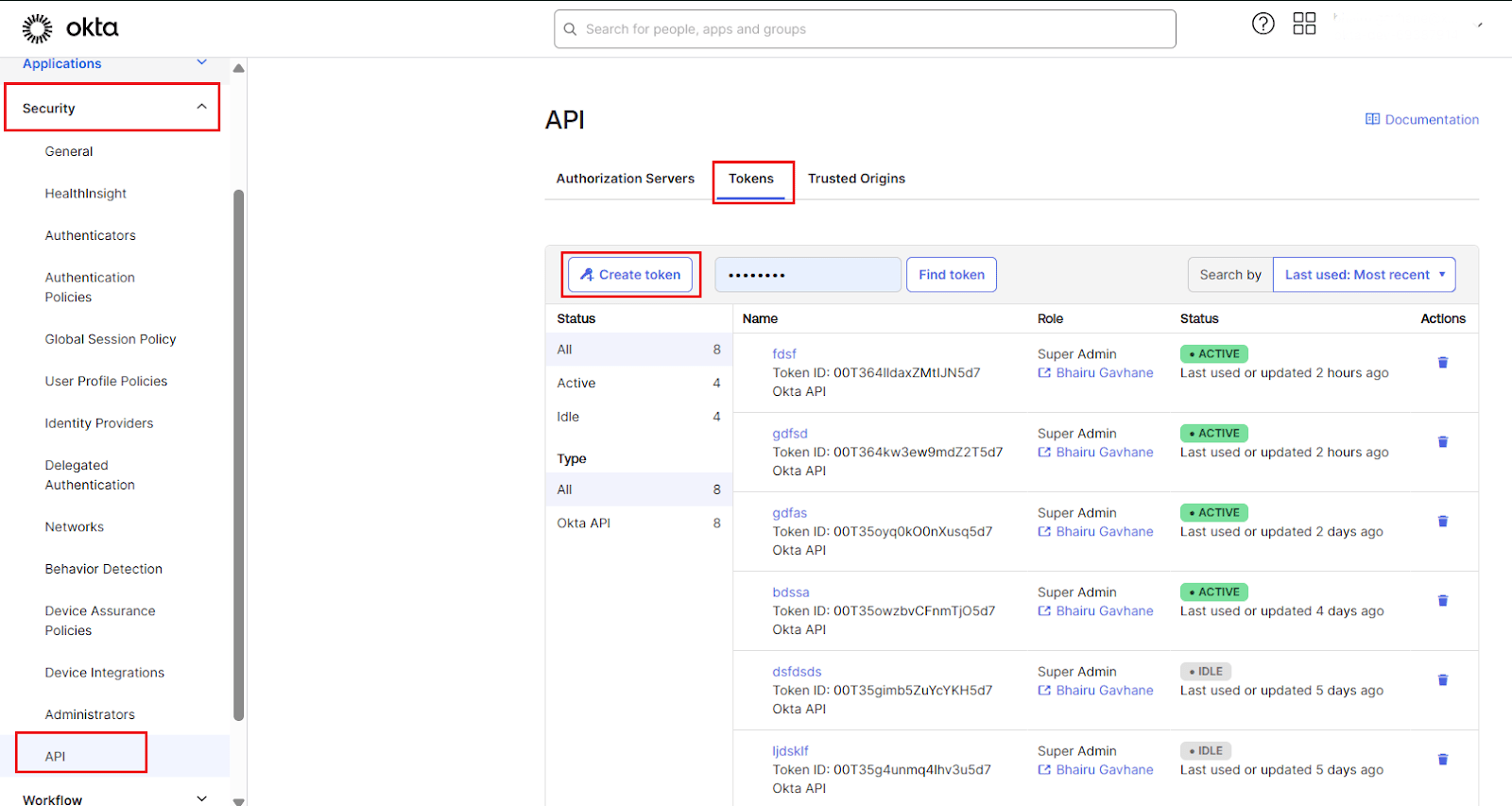Screen dimensions: 1512x806
Task: Click sidebar scroll down arrow
Action: point(239,800)
